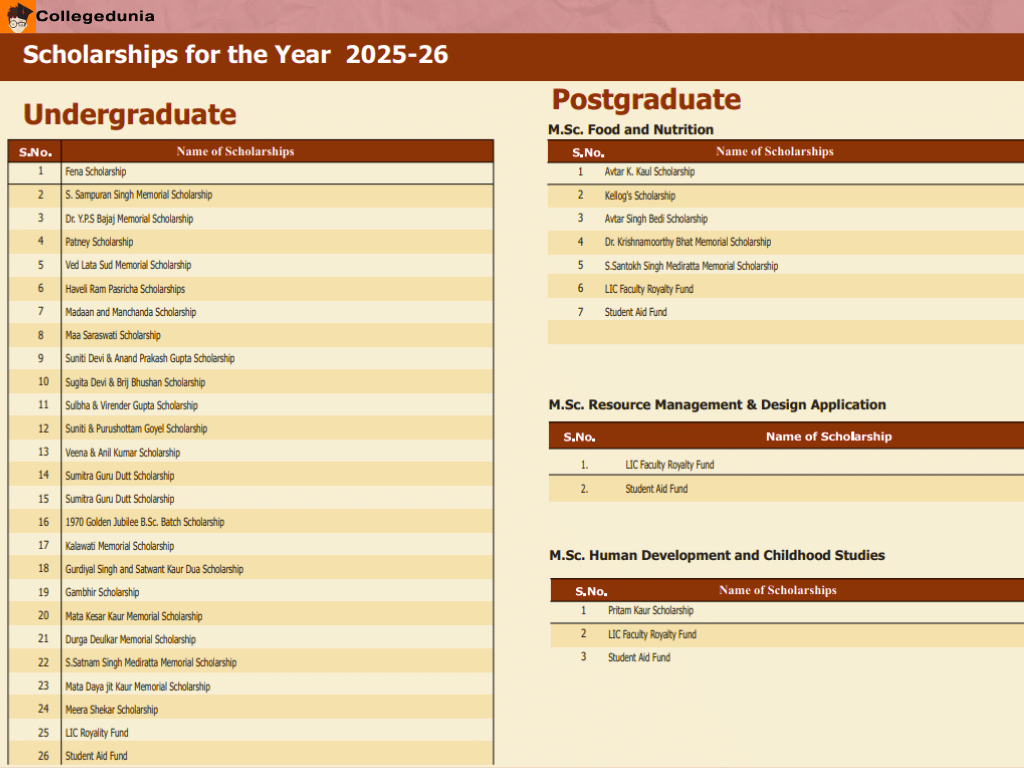Click M.Sc. Resource Management & Design Application heading
This screenshot has height=768, width=1024.
717,405
